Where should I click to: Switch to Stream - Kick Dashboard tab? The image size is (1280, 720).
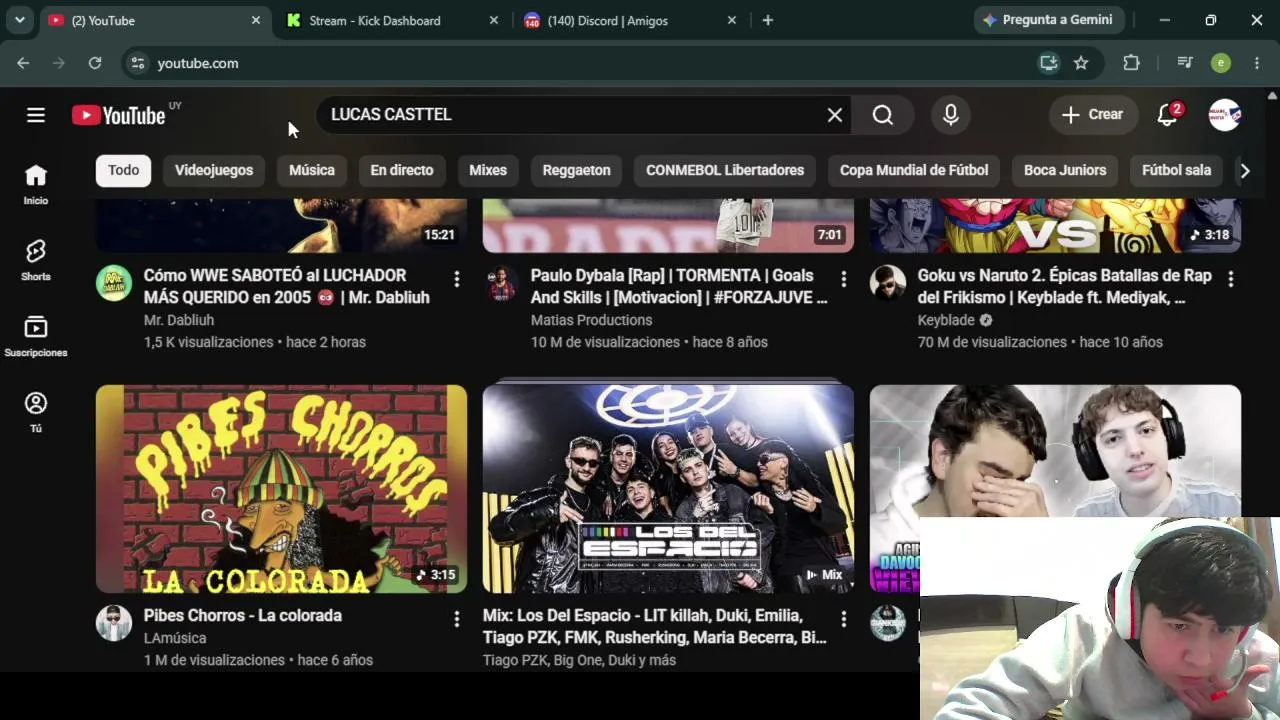pyautogui.click(x=394, y=20)
